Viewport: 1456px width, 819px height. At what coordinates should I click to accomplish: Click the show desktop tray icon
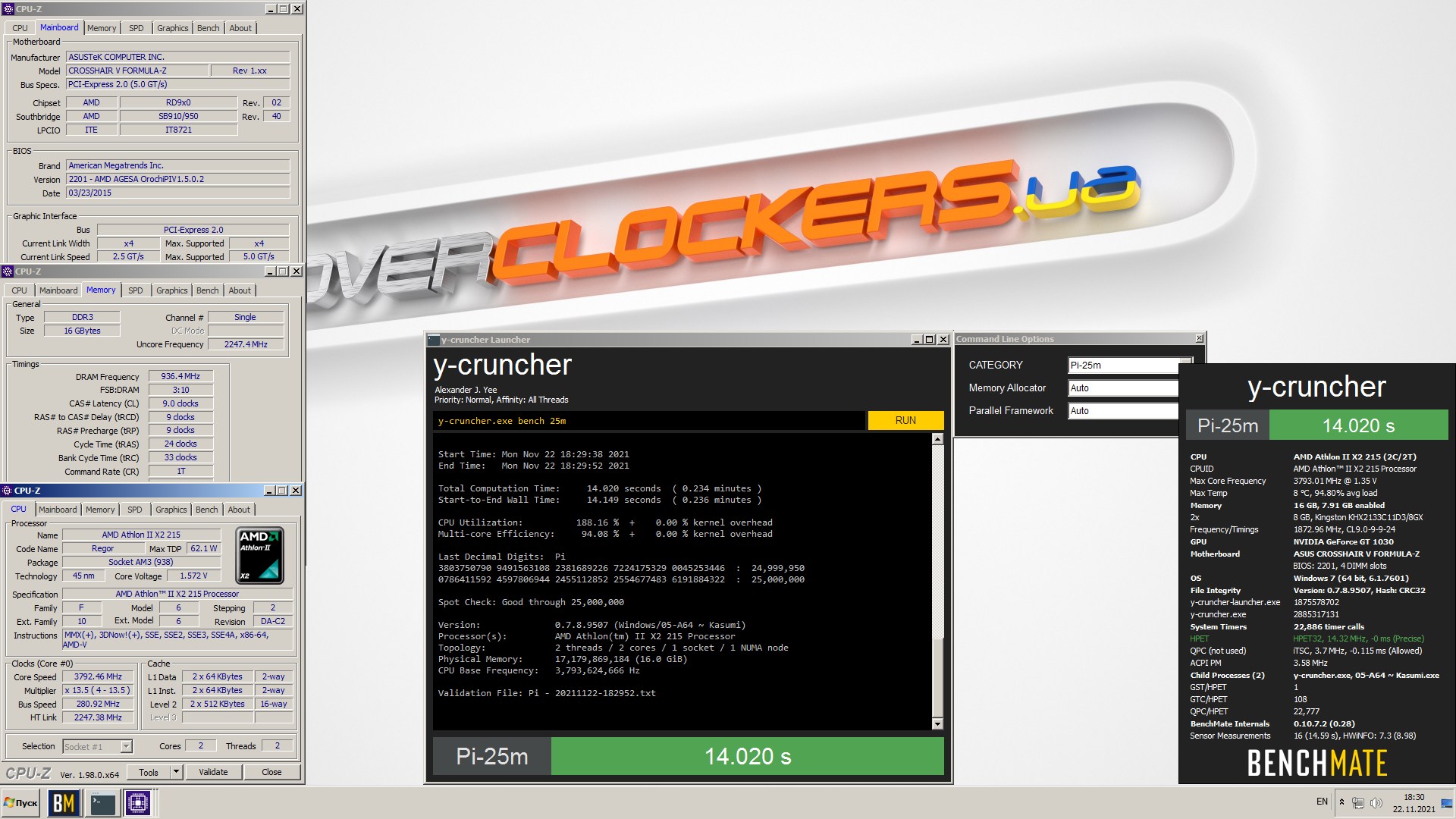[x=1447, y=802]
